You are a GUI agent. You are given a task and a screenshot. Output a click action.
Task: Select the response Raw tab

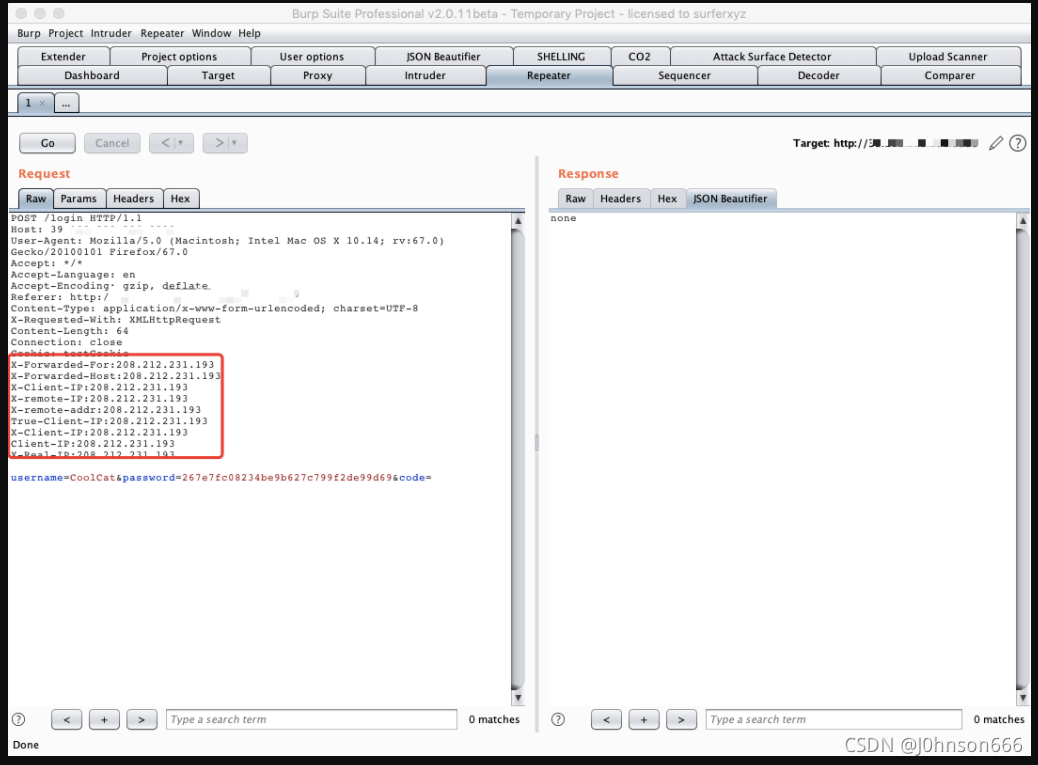pos(575,199)
